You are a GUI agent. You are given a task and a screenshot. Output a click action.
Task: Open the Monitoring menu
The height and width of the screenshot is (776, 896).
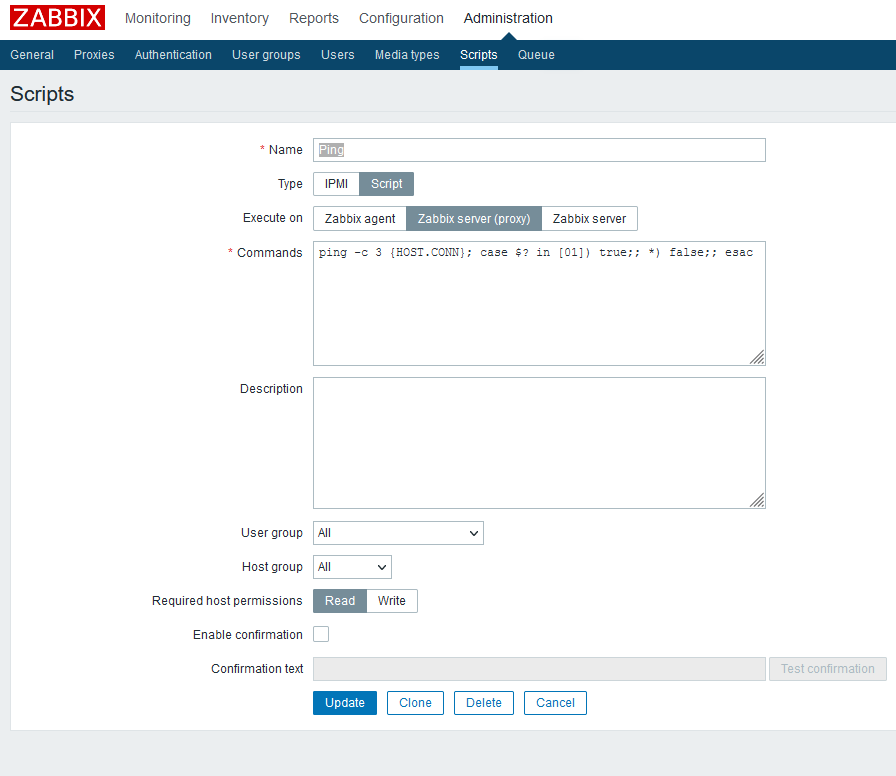[158, 18]
